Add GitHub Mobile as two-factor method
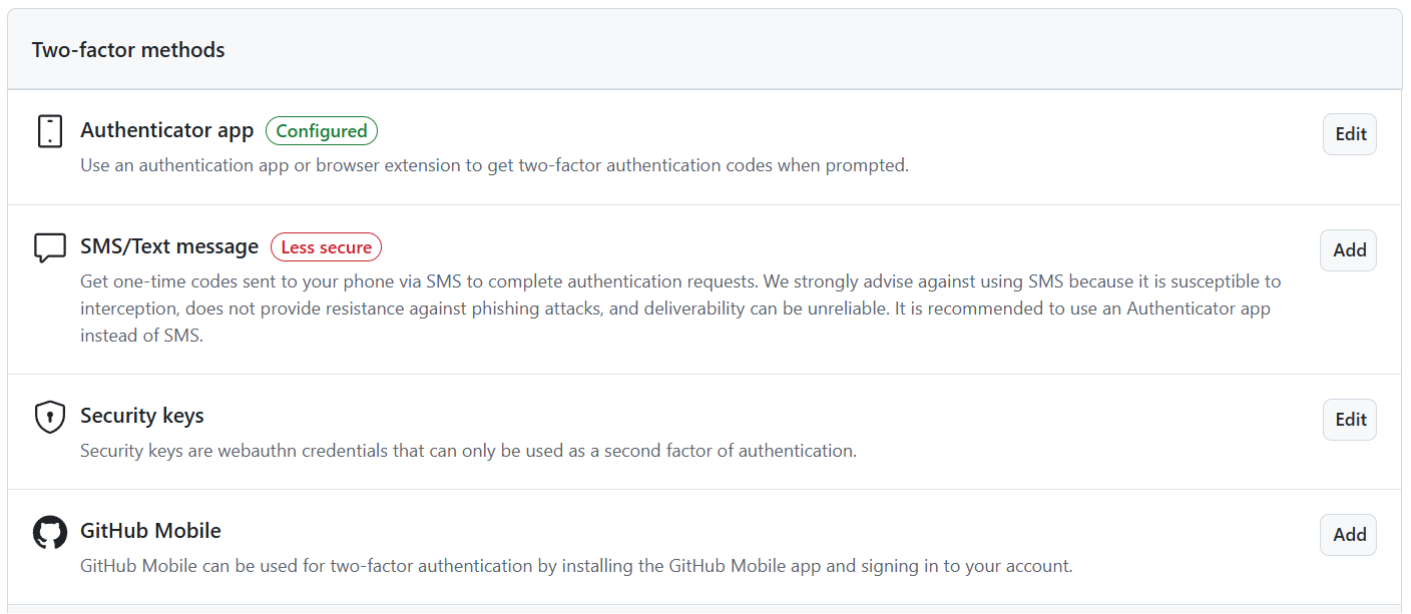 (x=1348, y=535)
